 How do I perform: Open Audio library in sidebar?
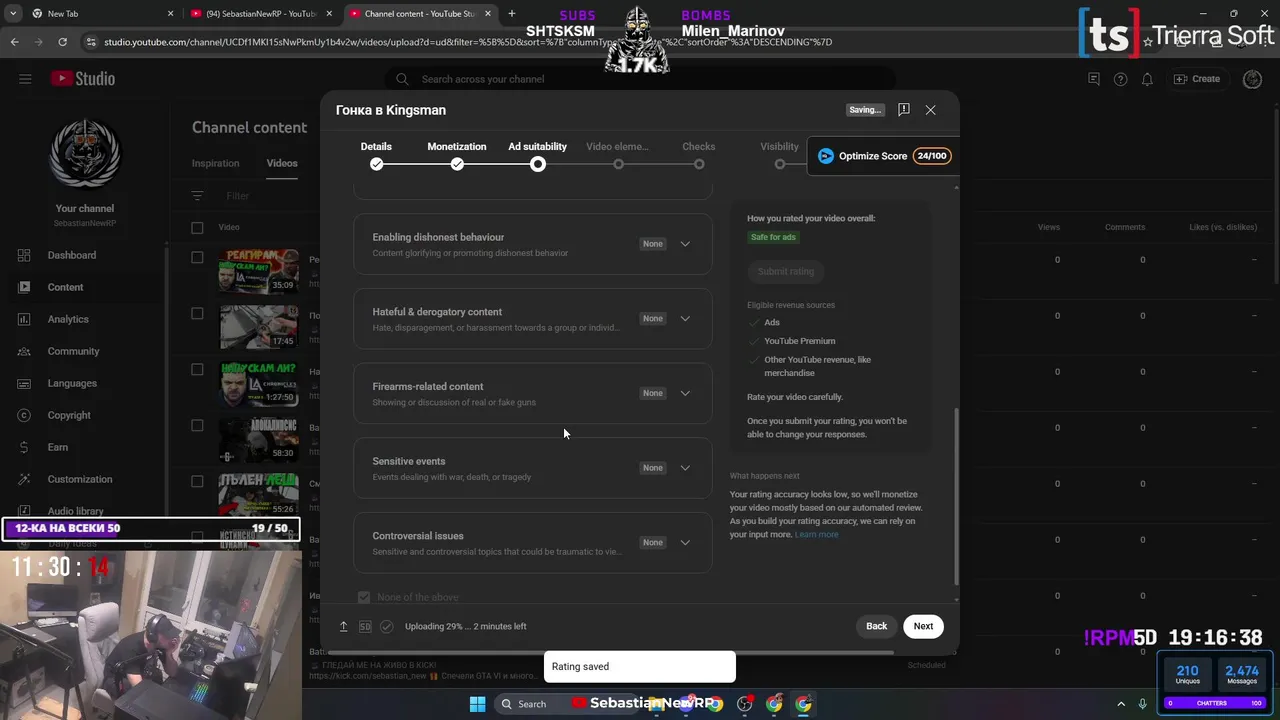75,511
